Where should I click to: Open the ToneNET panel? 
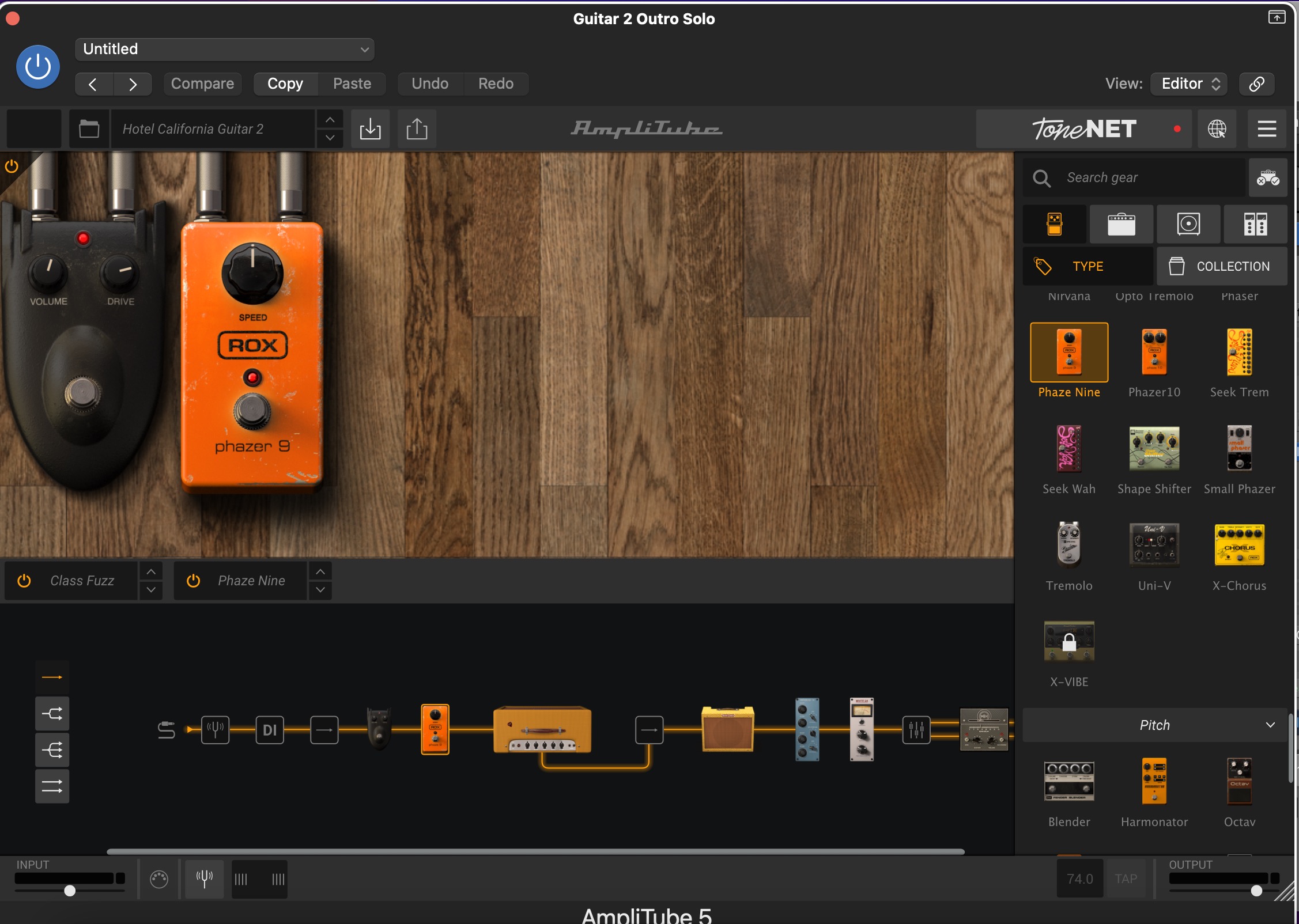click(1085, 129)
